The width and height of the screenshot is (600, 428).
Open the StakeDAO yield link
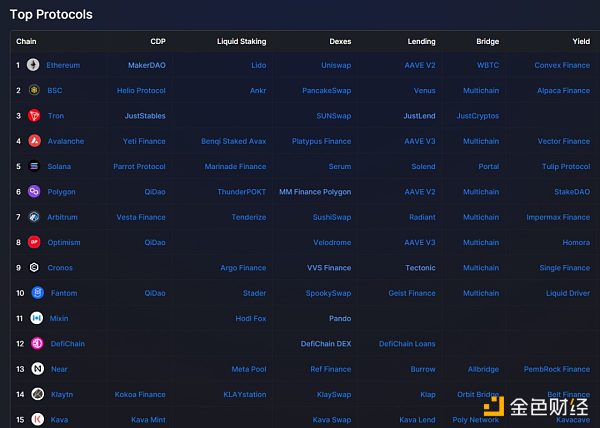(x=572, y=192)
